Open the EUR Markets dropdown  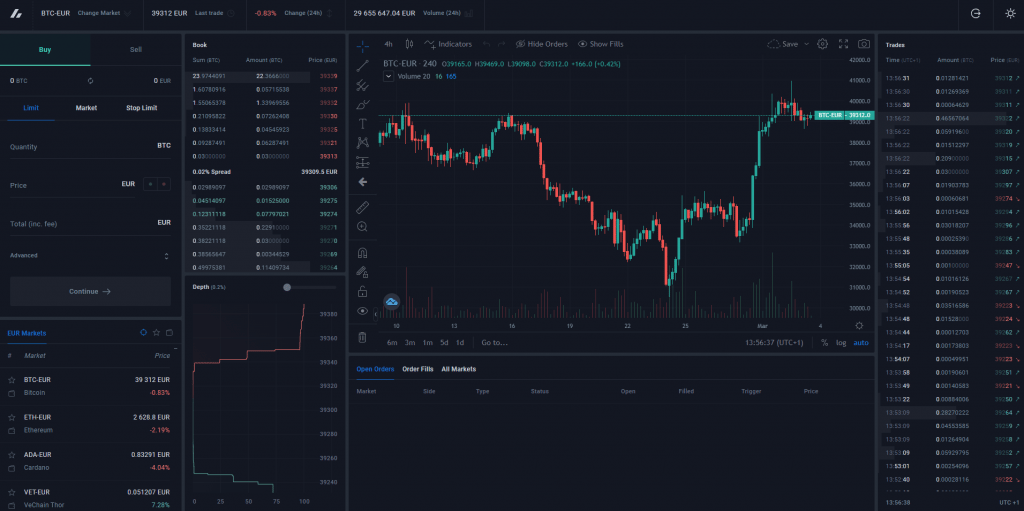27,333
